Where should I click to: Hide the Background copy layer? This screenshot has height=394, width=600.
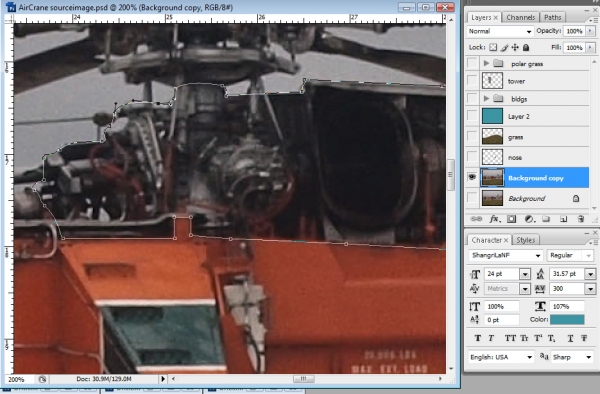(472, 177)
